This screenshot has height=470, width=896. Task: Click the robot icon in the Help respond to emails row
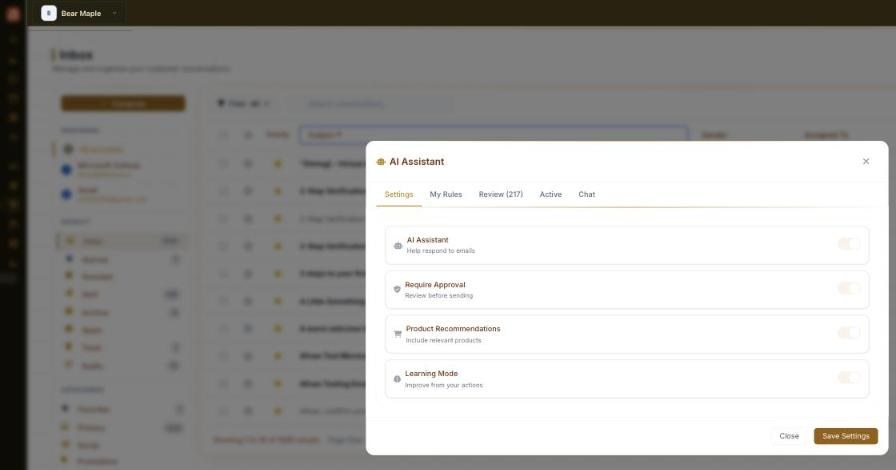coord(398,246)
